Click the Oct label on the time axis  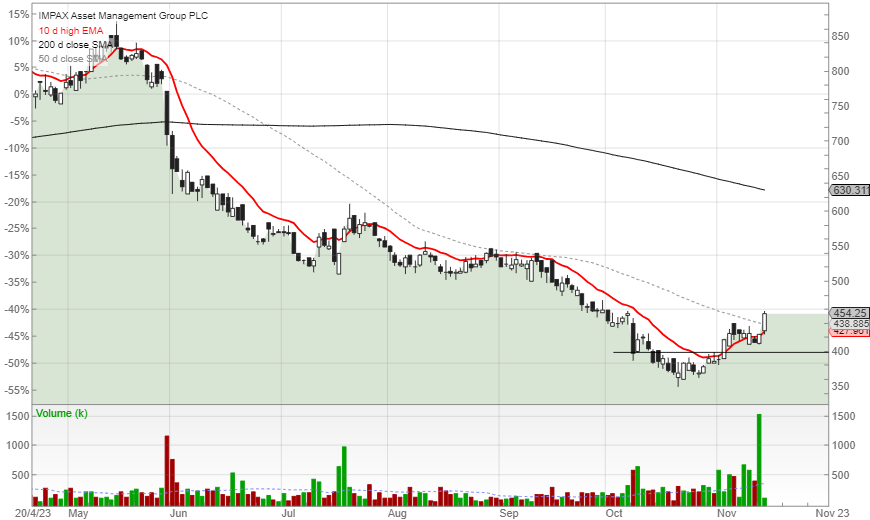coord(614,513)
